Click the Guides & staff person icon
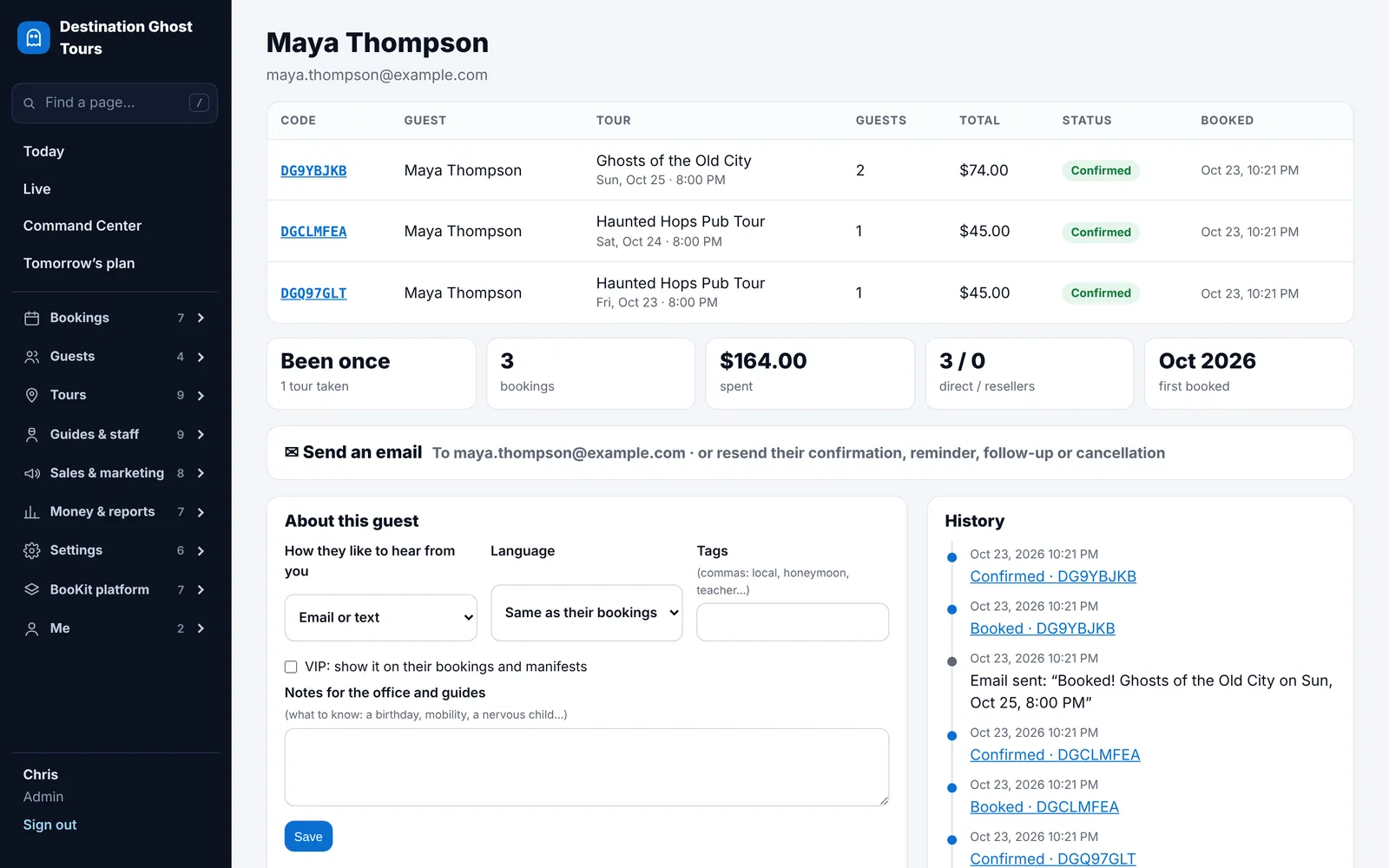1389x868 pixels. pos(32,434)
